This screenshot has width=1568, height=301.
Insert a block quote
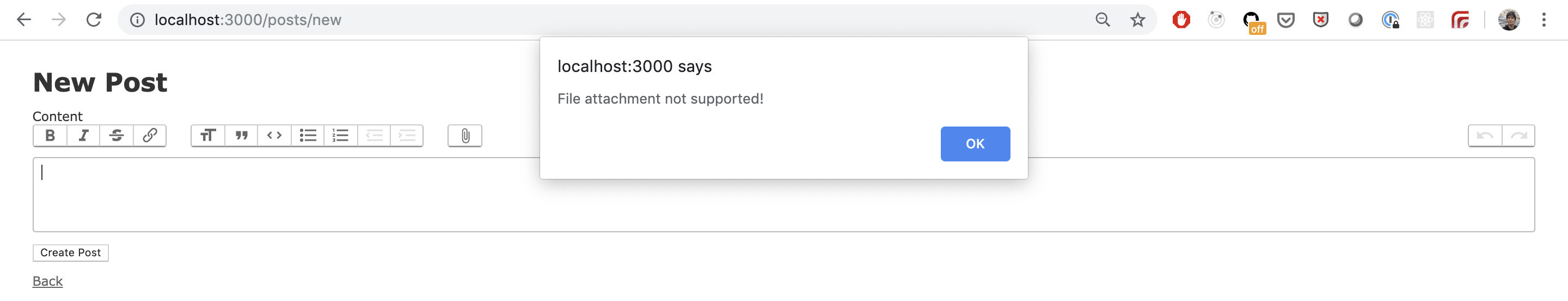click(x=242, y=136)
